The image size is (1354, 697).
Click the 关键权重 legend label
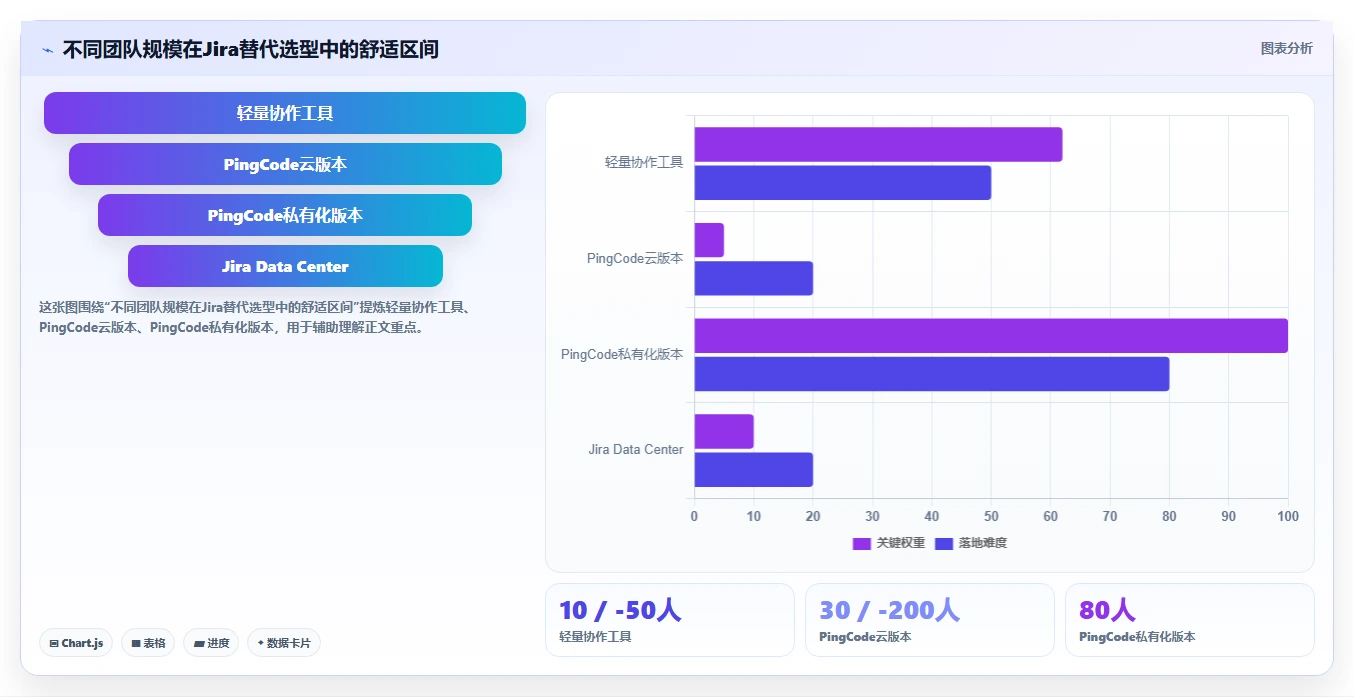coord(901,543)
